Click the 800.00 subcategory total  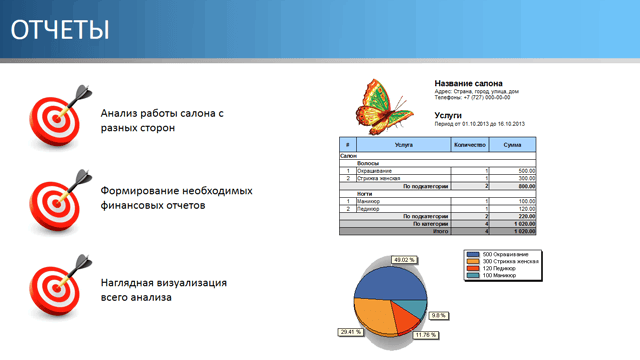(x=512, y=186)
